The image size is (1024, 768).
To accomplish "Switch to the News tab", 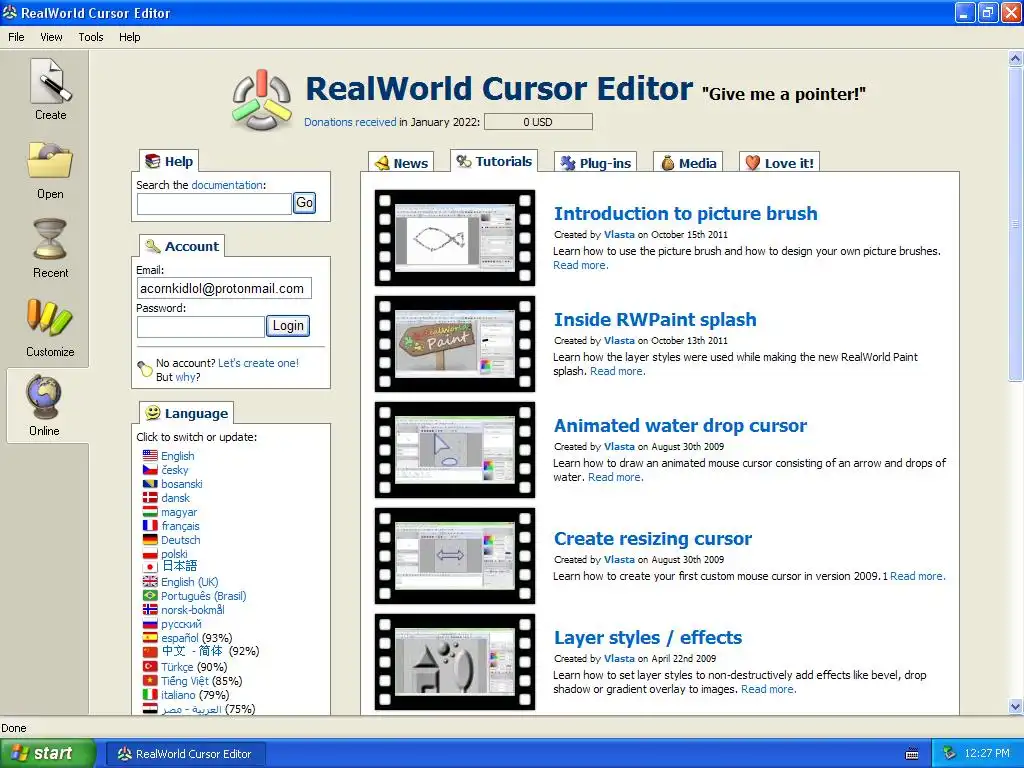I will 401,163.
